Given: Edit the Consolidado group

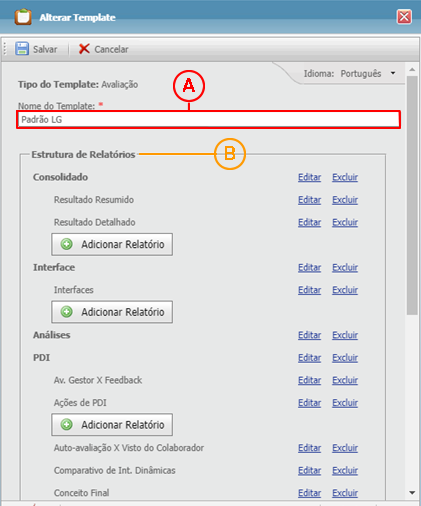Looking at the screenshot, I should (x=309, y=177).
